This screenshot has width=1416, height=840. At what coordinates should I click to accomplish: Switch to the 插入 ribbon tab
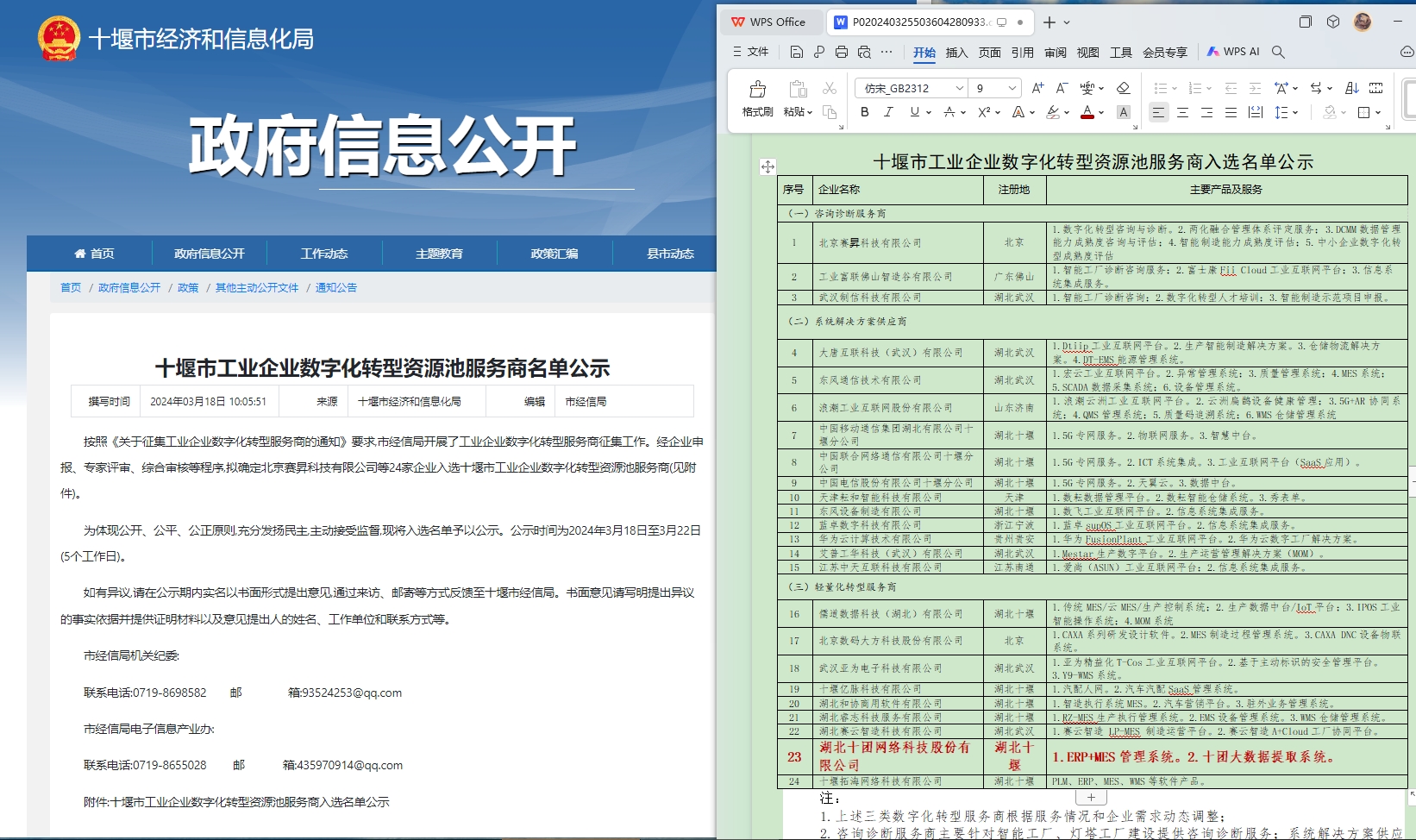pyautogui.click(x=957, y=53)
